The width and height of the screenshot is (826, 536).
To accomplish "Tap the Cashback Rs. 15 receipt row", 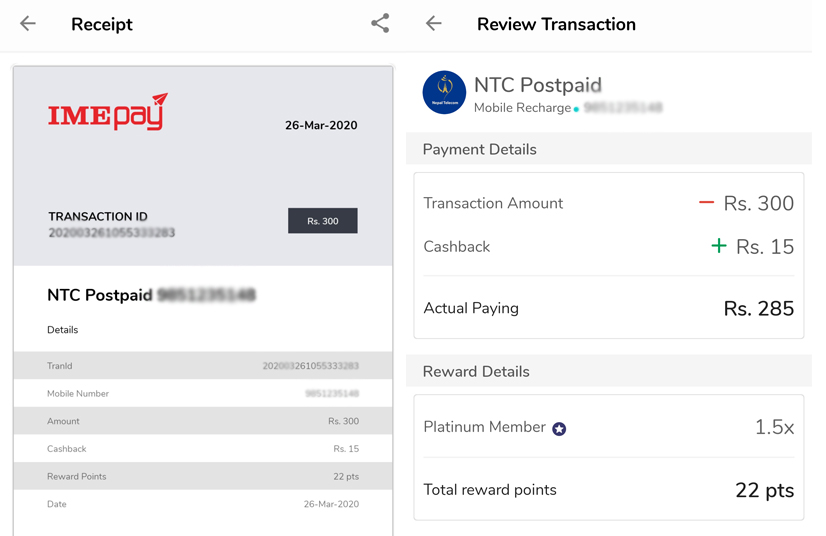I will pyautogui.click(x=203, y=449).
